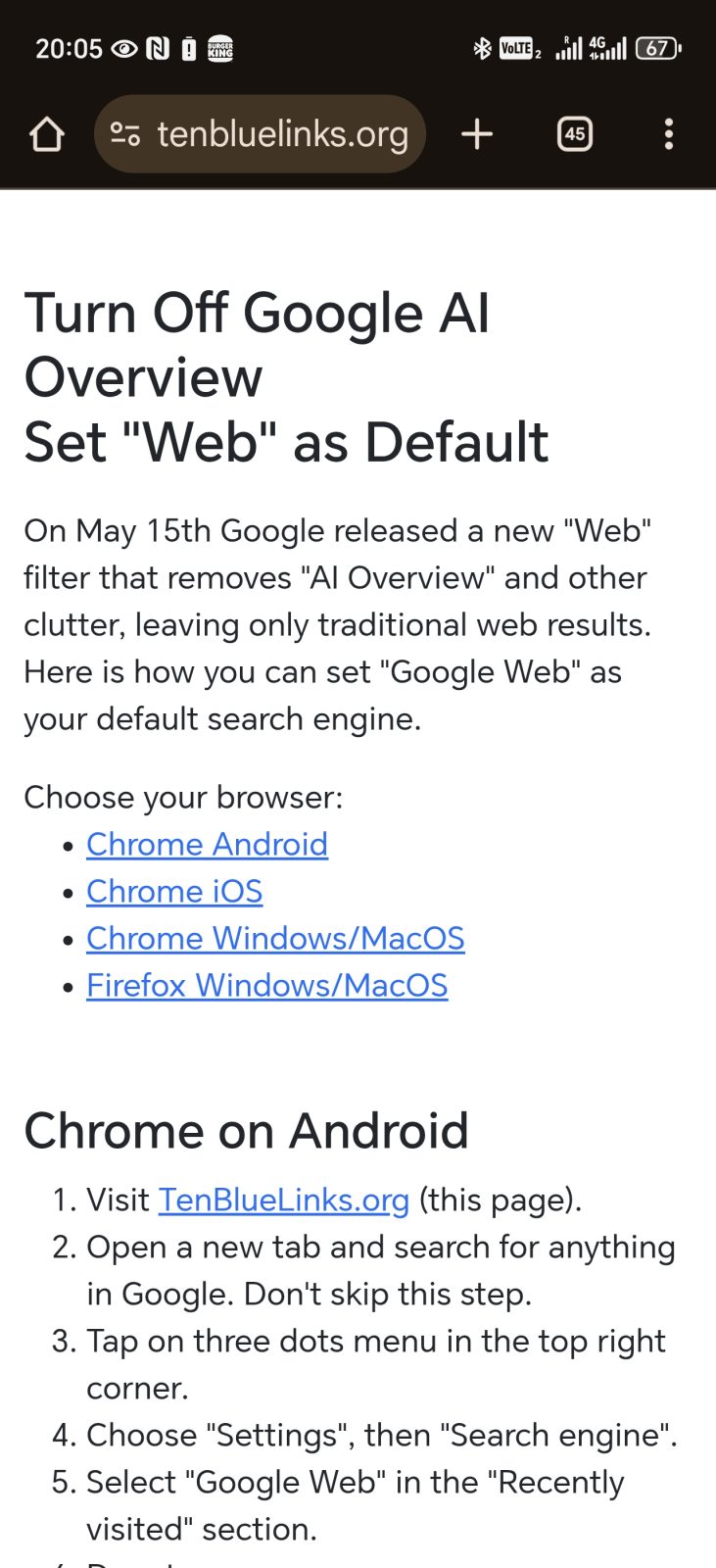Image resolution: width=716 pixels, height=1568 pixels.
Task: Open Chrome's three-dot overflow menu
Action: [669, 134]
